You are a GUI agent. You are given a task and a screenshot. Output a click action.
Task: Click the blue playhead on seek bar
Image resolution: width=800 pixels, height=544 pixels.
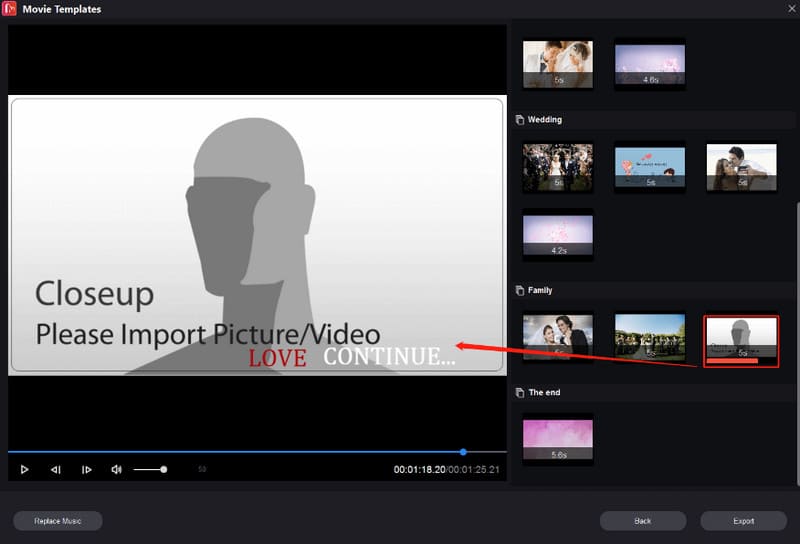click(463, 452)
